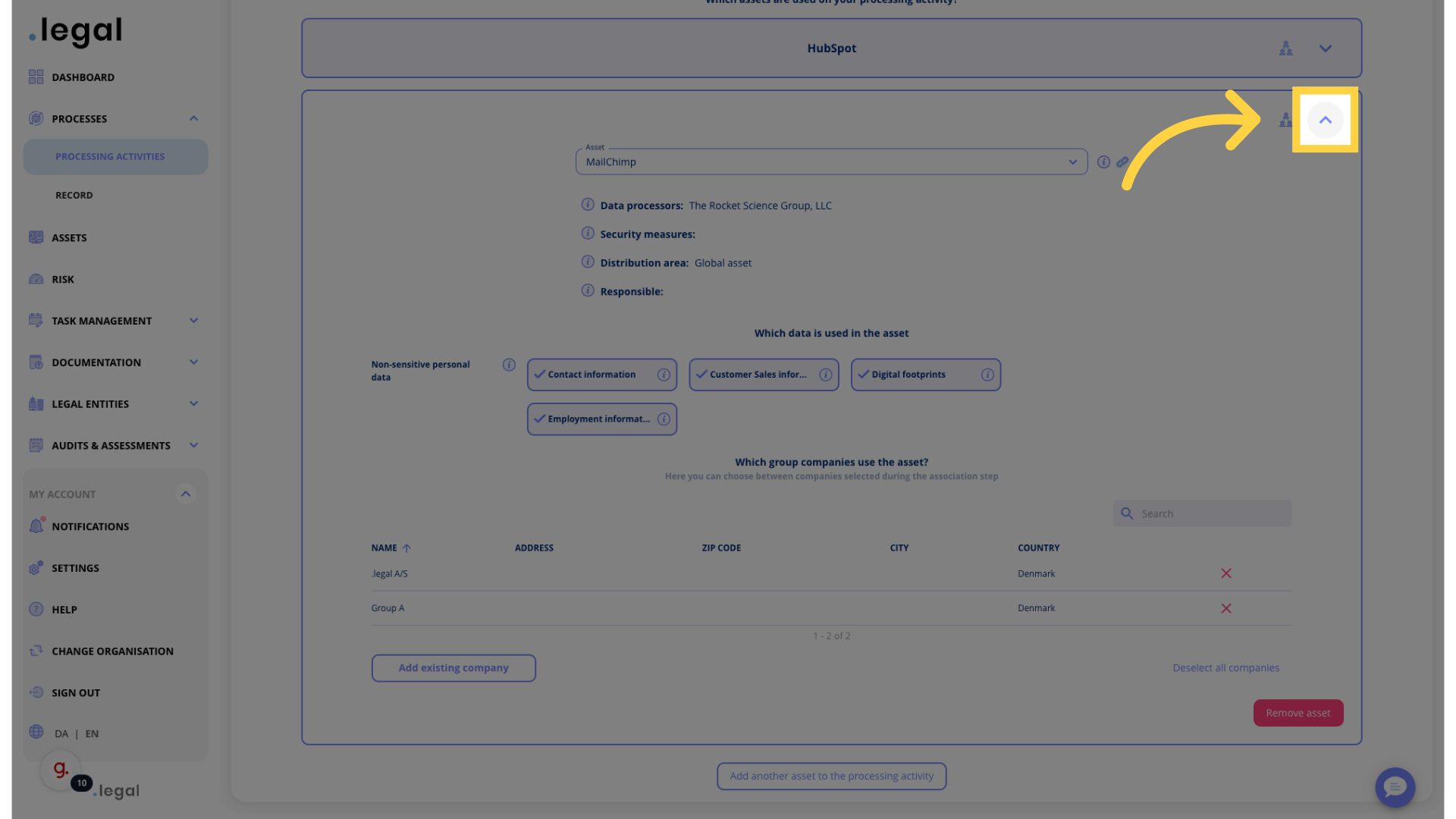Click info icon on Contact information chip
The width and height of the screenshot is (1456, 819).
[664, 375]
